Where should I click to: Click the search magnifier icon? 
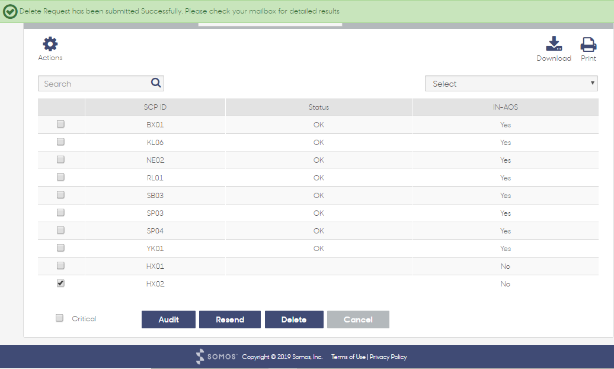tap(156, 83)
